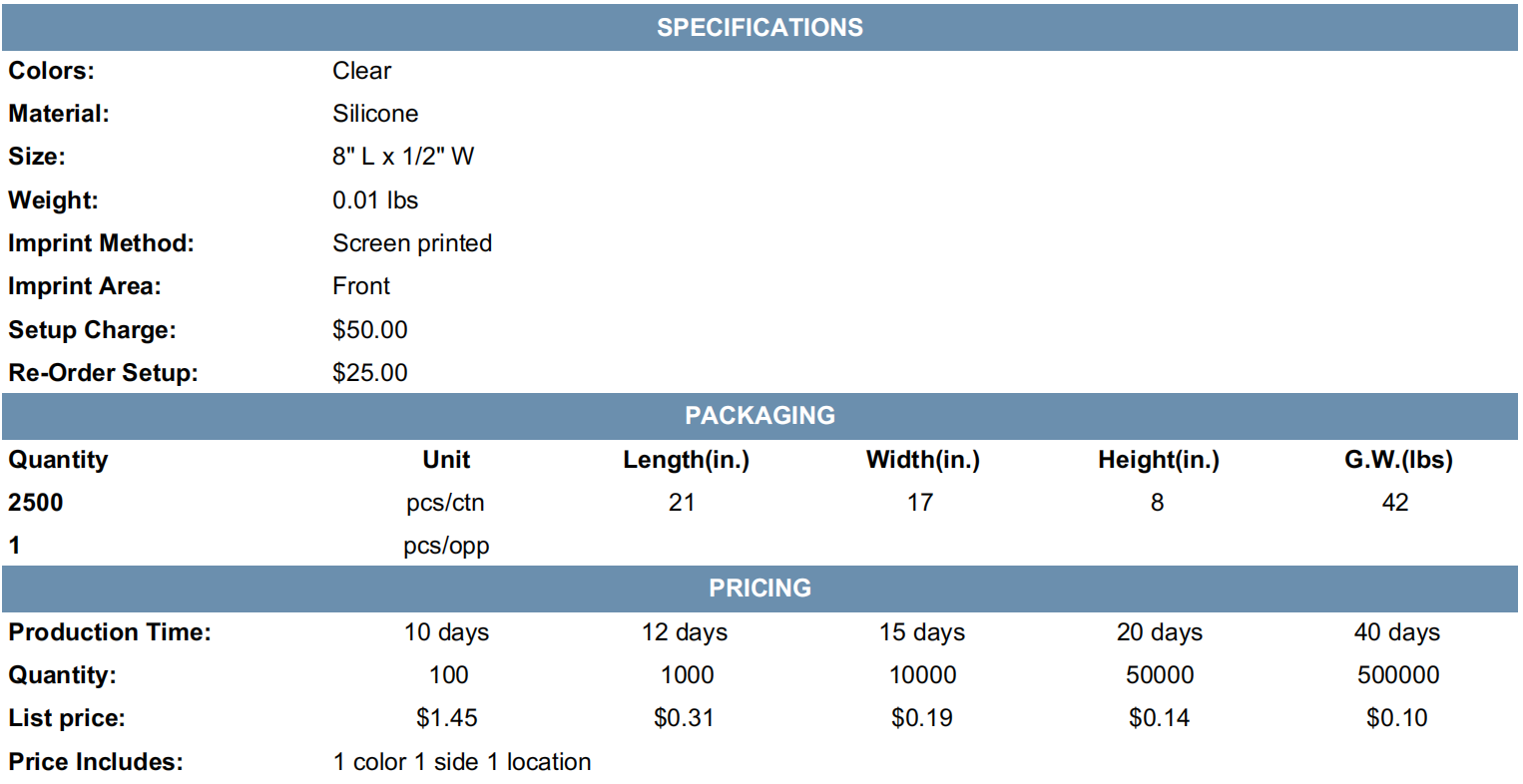The image size is (1523, 784).
Task: Click the 1 color 1 side 1 location text
Action: tap(462, 762)
